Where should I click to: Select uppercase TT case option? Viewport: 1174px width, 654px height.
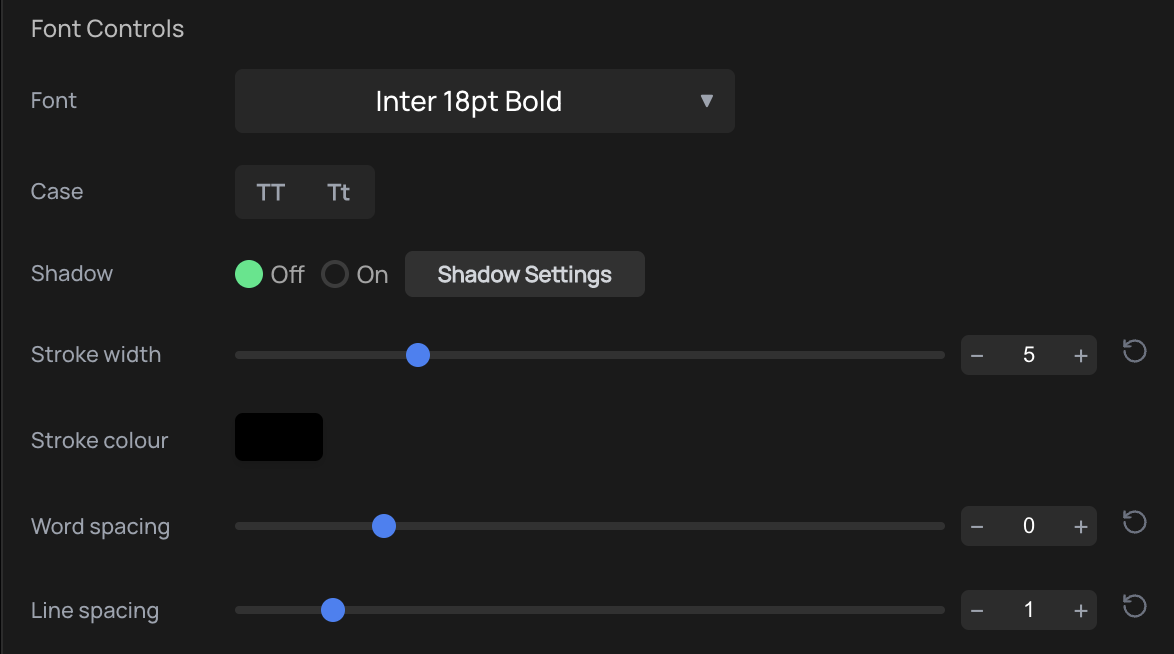pyautogui.click(x=270, y=192)
